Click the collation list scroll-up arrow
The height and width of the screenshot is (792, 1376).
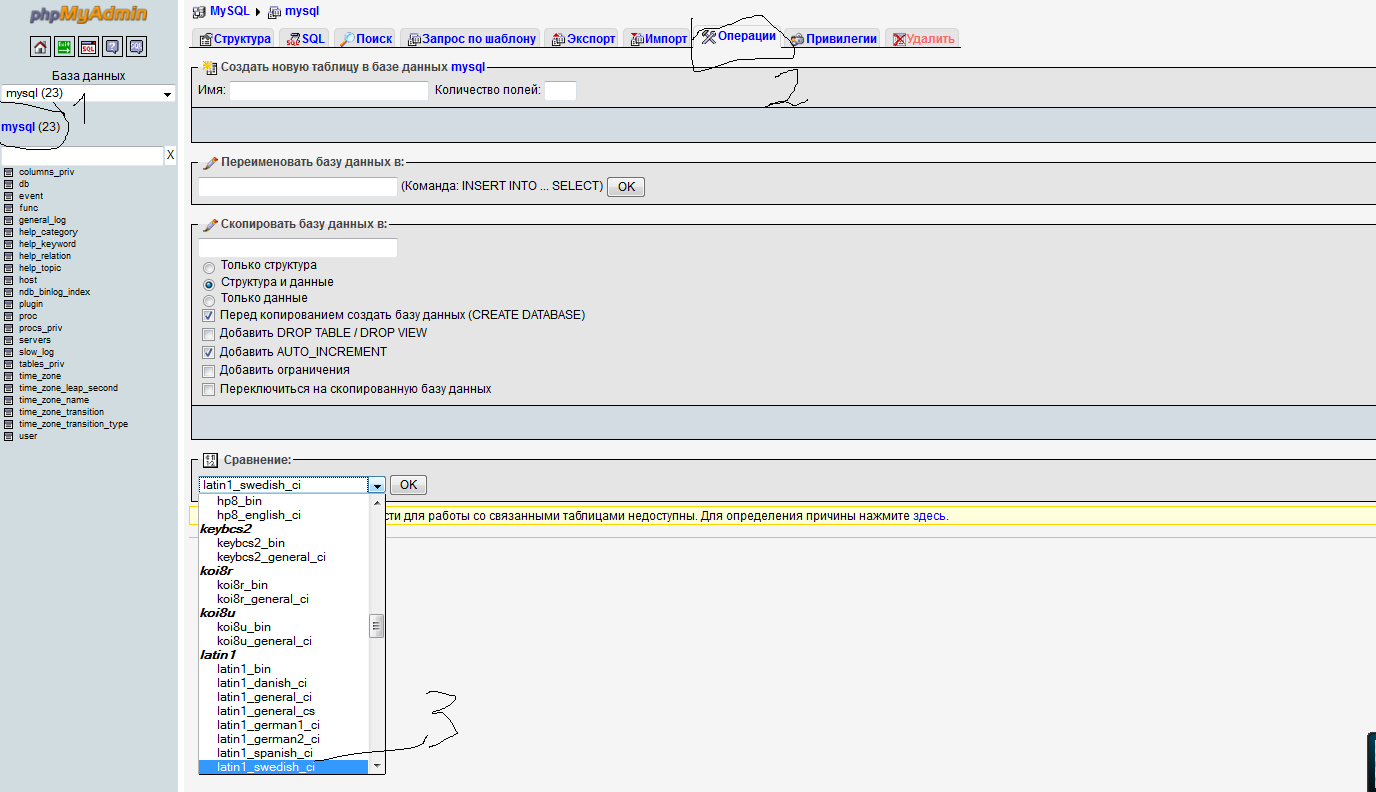pyautogui.click(x=377, y=501)
